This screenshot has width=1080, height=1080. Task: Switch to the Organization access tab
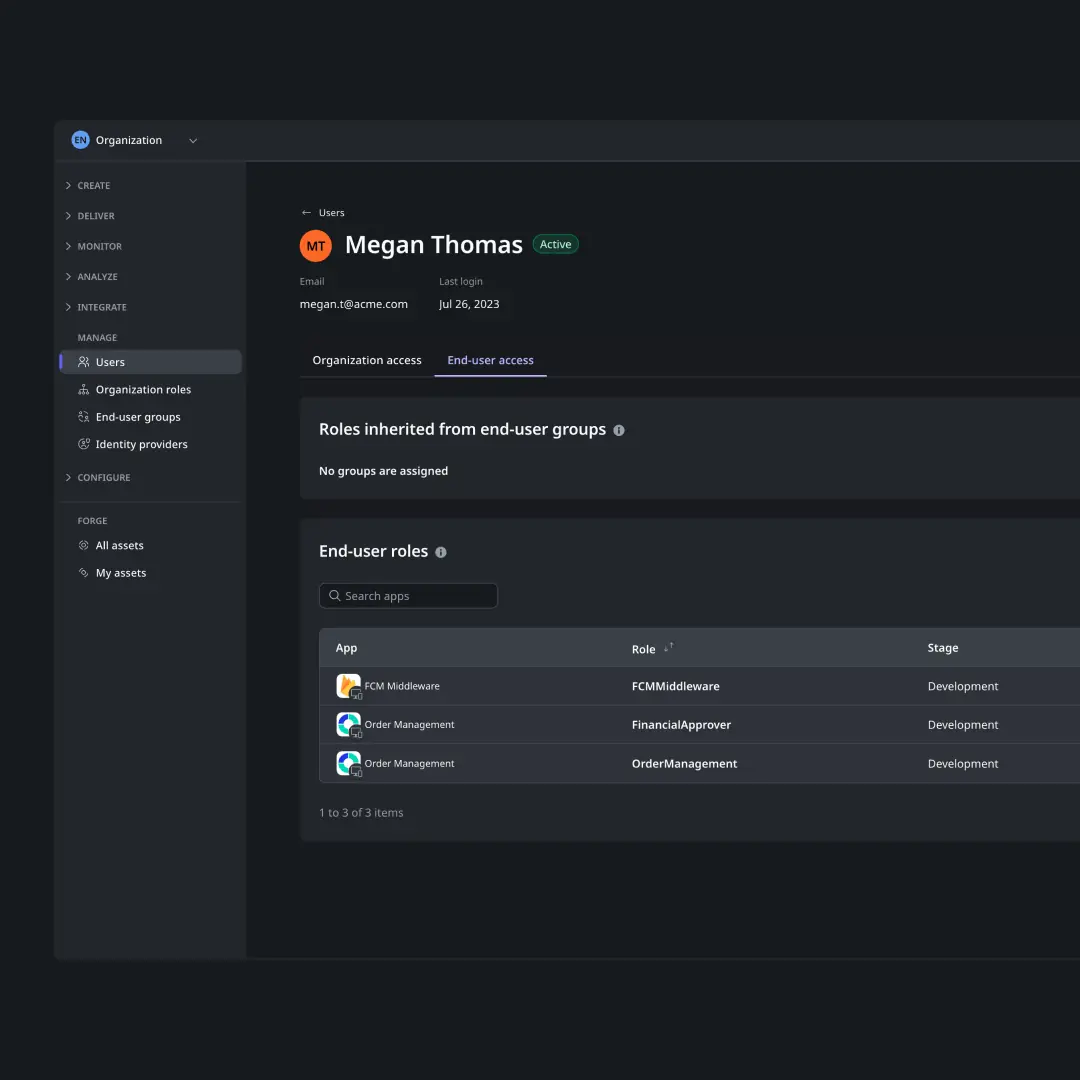[367, 360]
